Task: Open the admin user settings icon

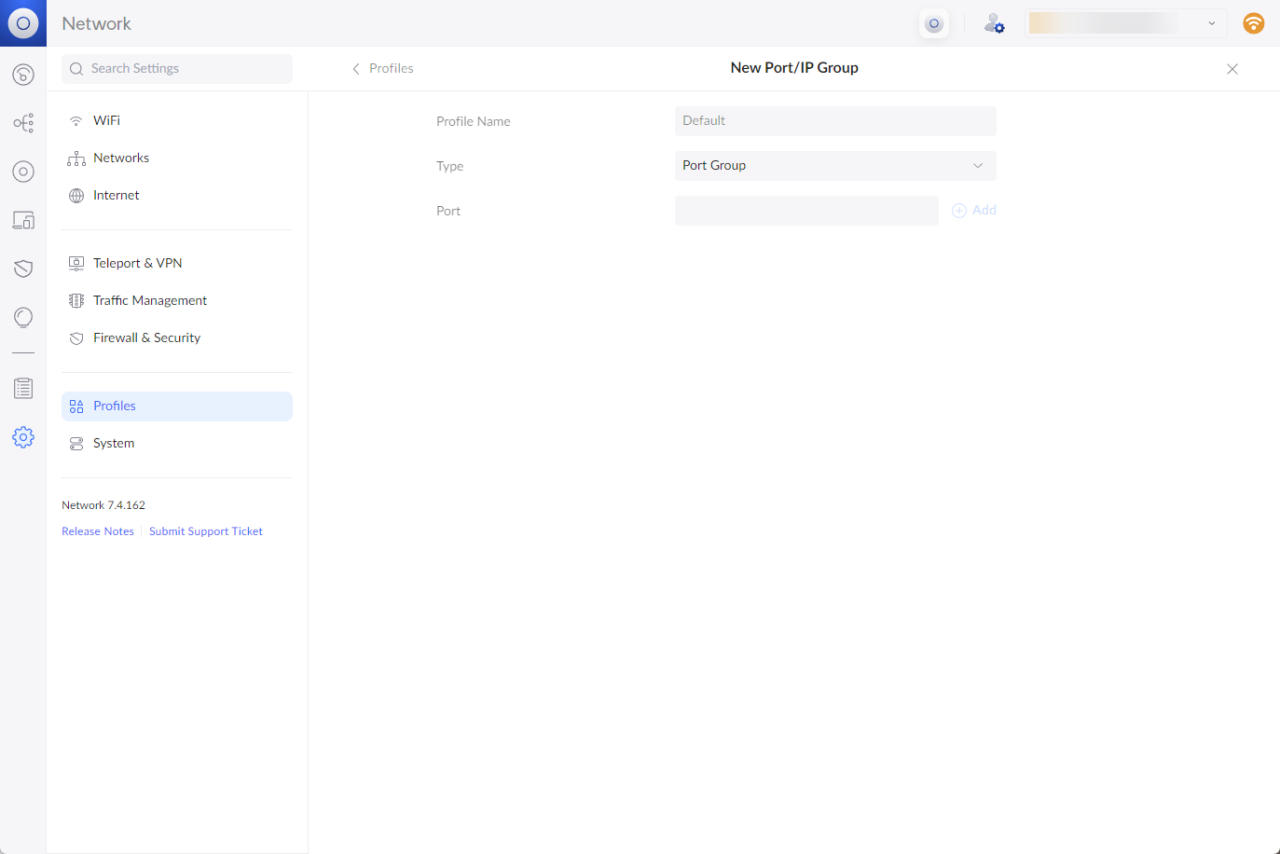Action: [x=993, y=23]
